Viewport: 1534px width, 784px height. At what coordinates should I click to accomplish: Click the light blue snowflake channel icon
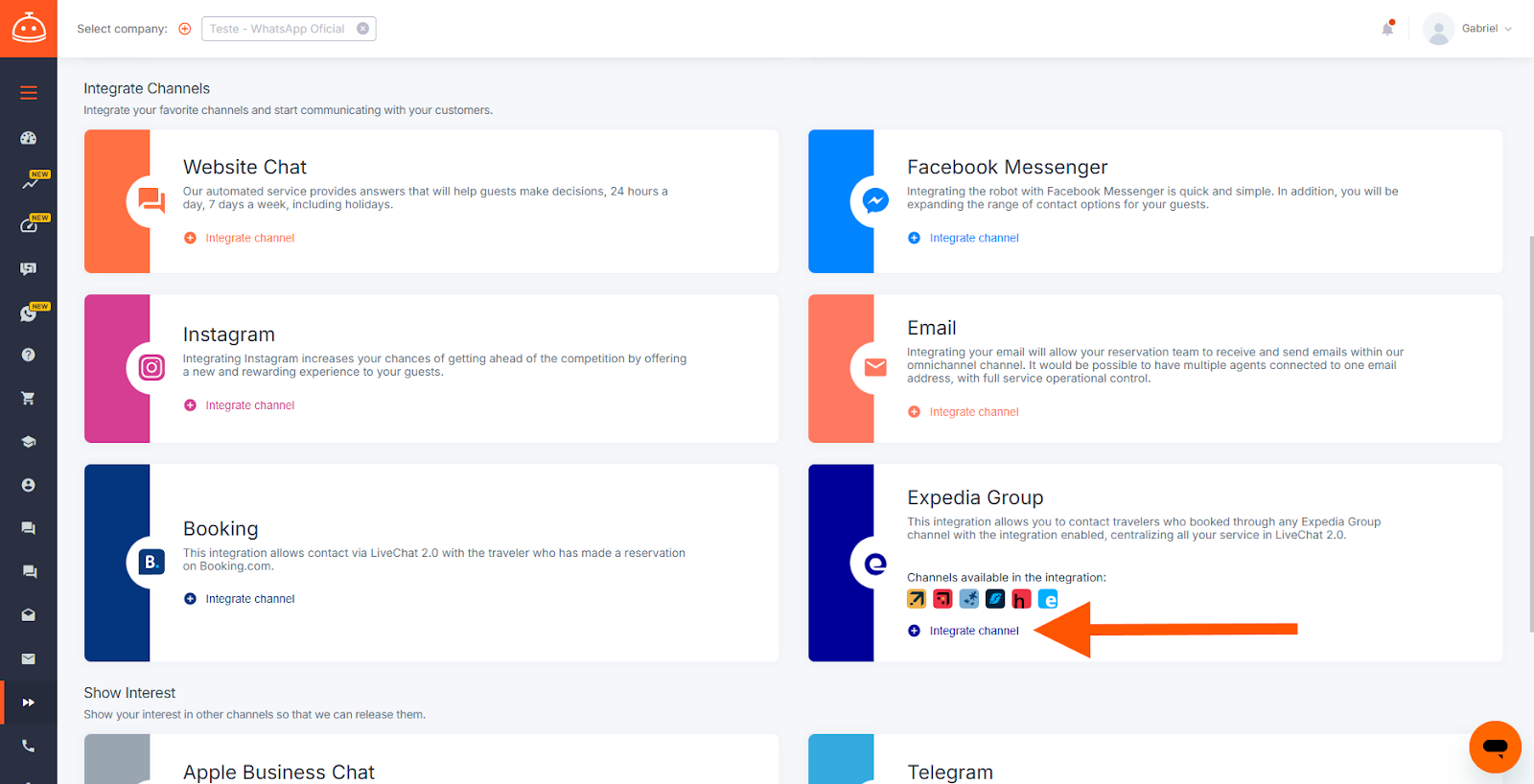(969, 599)
